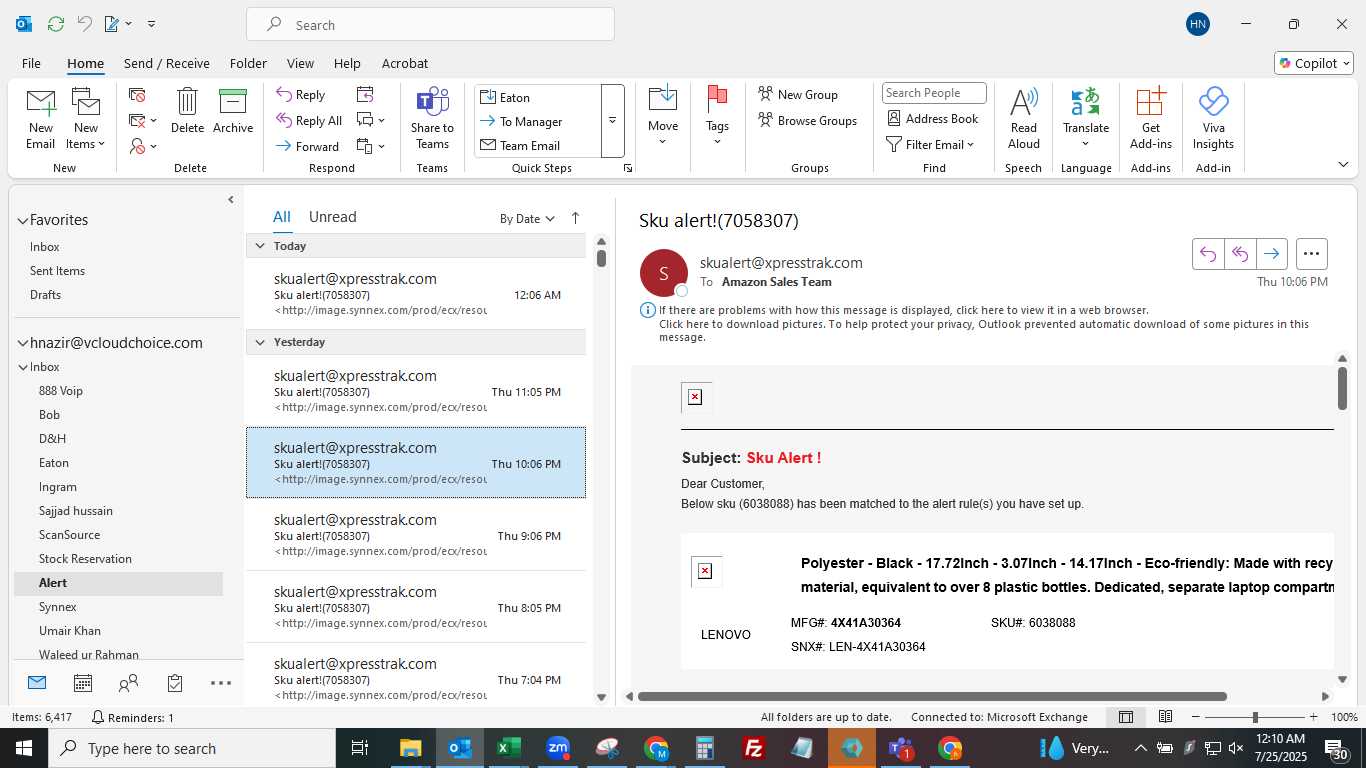This screenshot has width=1366, height=768.
Task: Click the zoom slider handle in status bar
Action: (x=1255, y=717)
